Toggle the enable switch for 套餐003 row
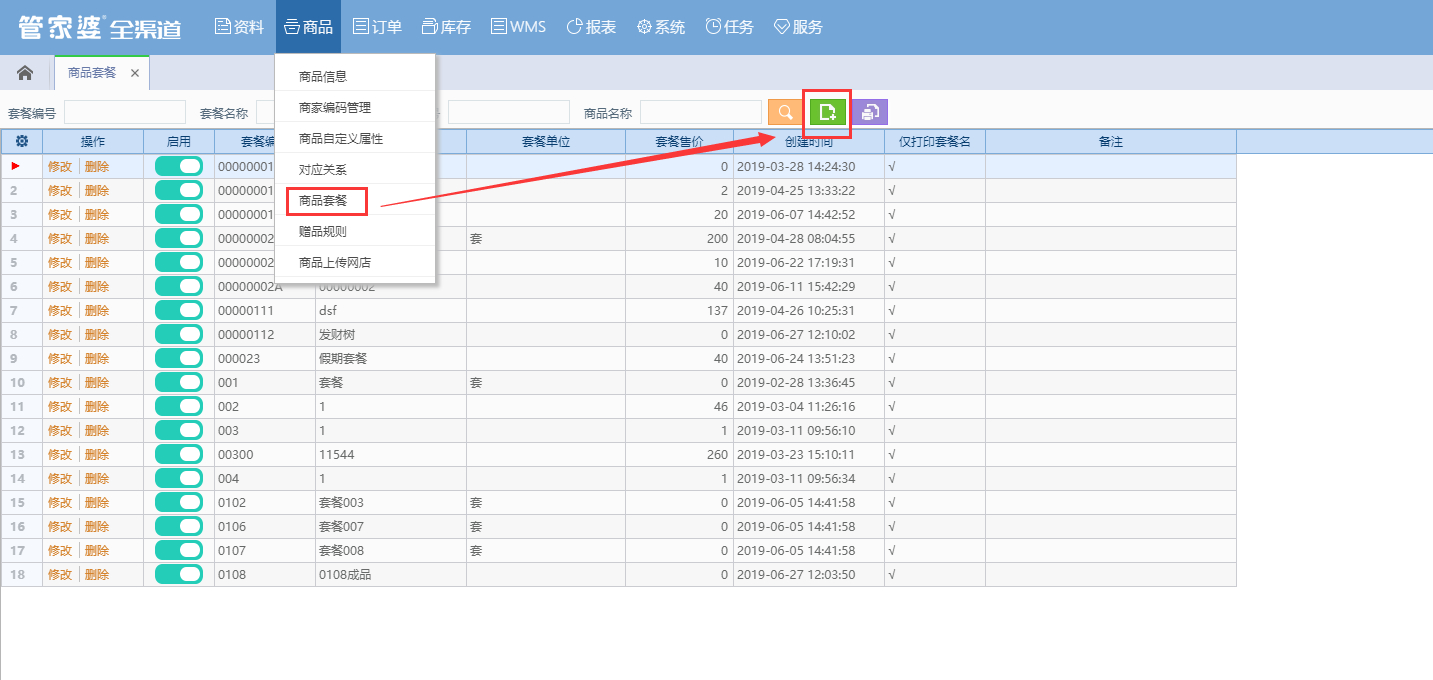The image size is (1433, 680). [x=179, y=502]
